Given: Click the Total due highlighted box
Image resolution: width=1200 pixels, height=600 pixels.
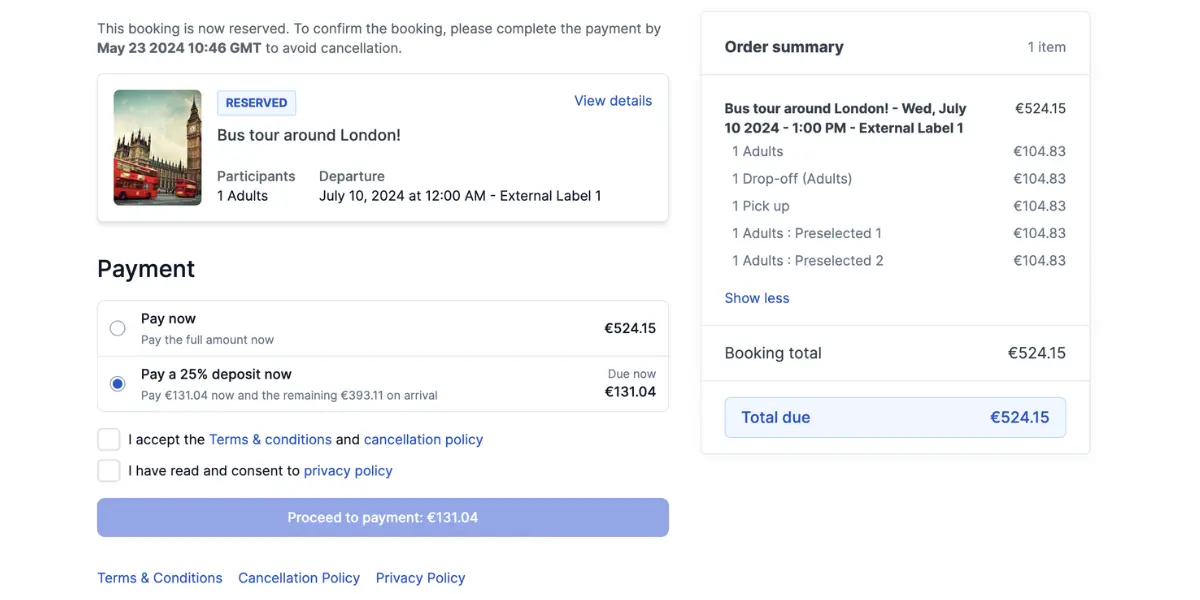Looking at the screenshot, I should click(895, 417).
